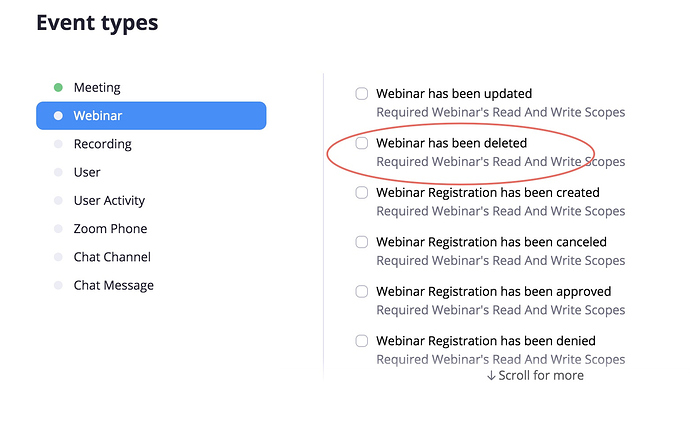Select Chat Message event category
The image size is (690, 422).
click(x=113, y=285)
